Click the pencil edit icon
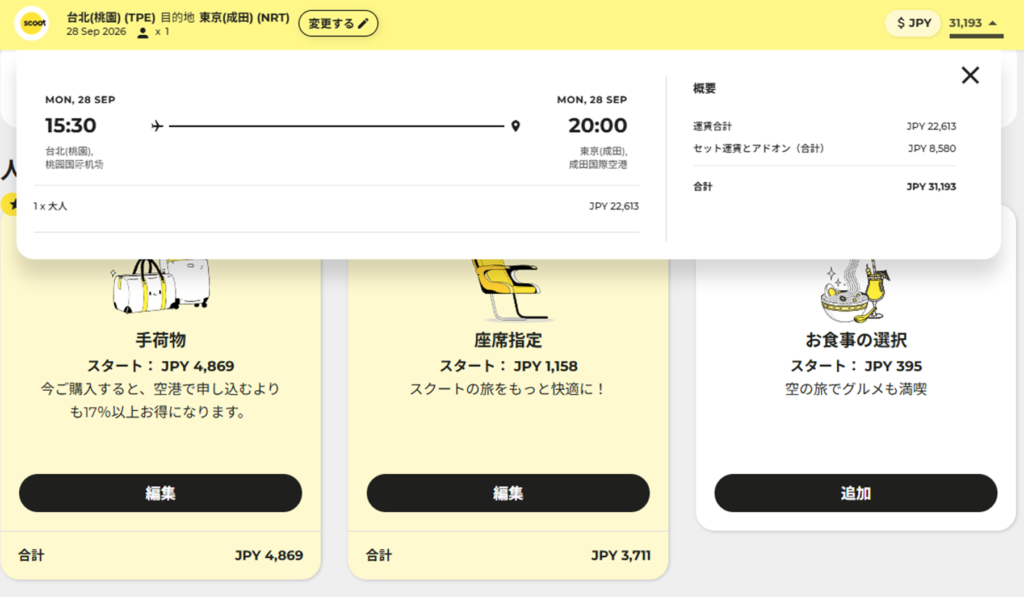Screen dimensions: 1024x597 [x=364, y=23]
